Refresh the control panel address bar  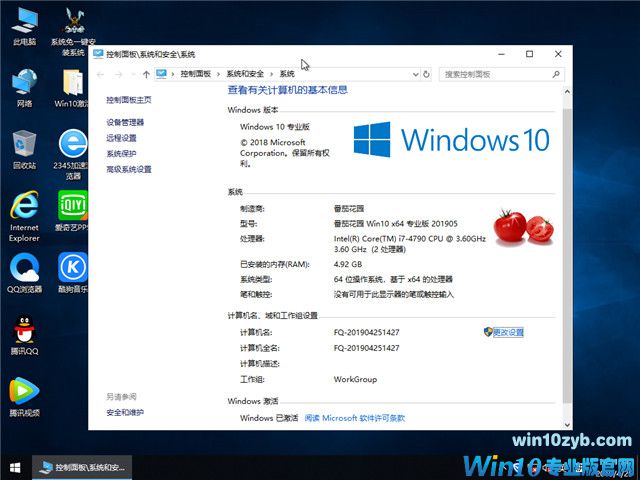pos(426,74)
